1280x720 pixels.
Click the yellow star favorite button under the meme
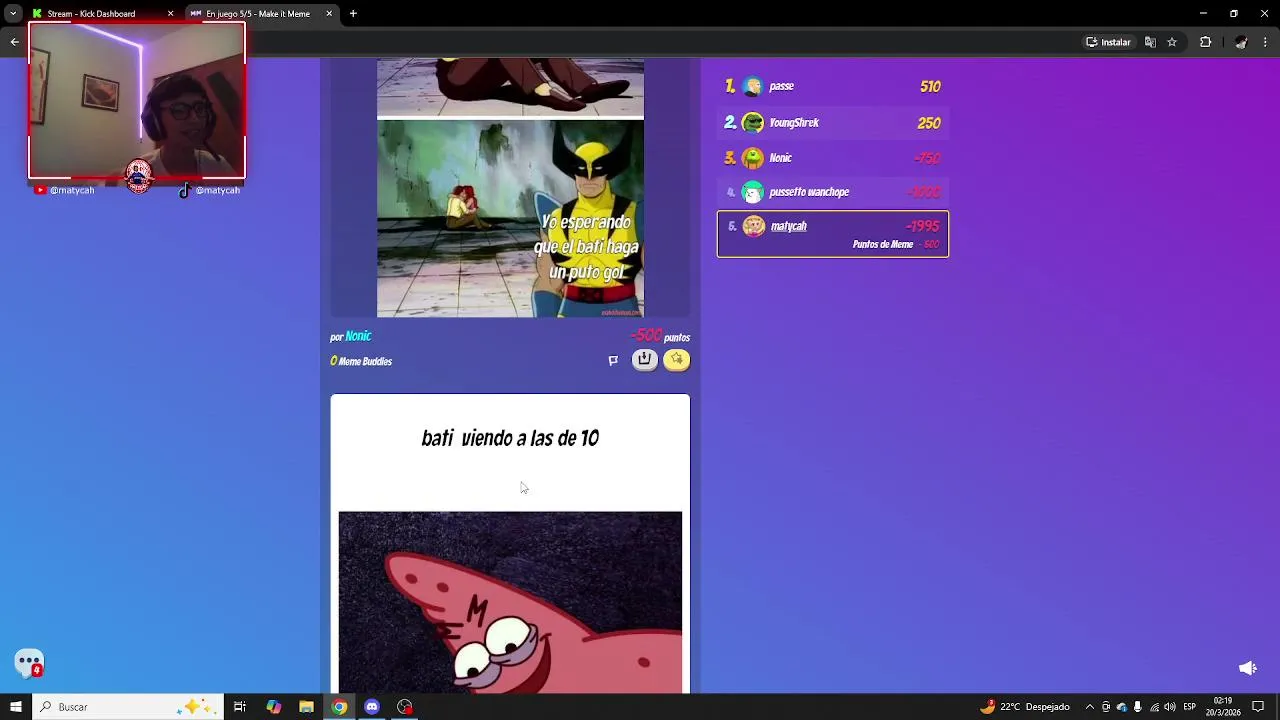pyautogui.click(x=677, y=360)
